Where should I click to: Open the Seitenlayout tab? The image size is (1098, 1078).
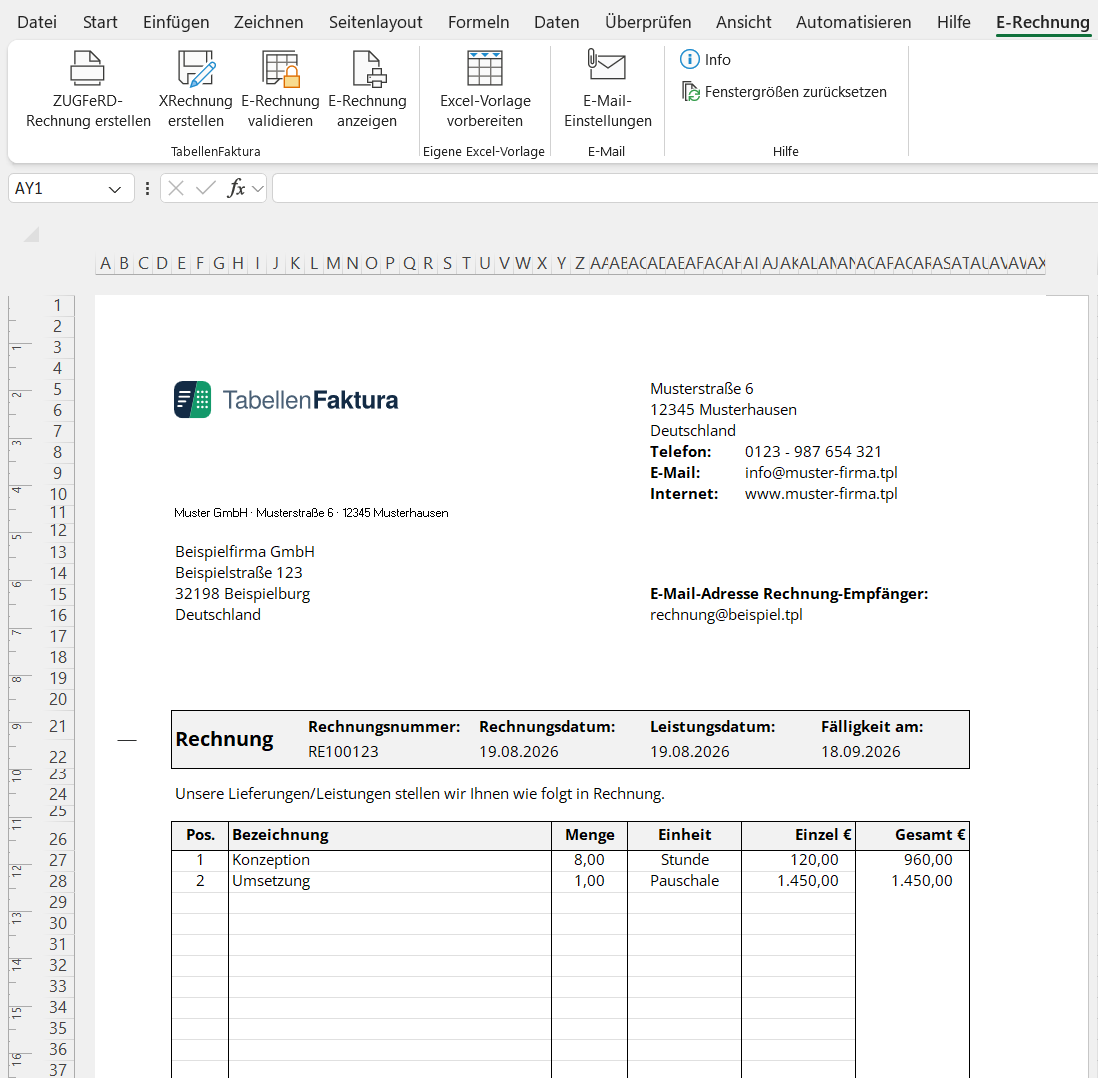point(375,22)
